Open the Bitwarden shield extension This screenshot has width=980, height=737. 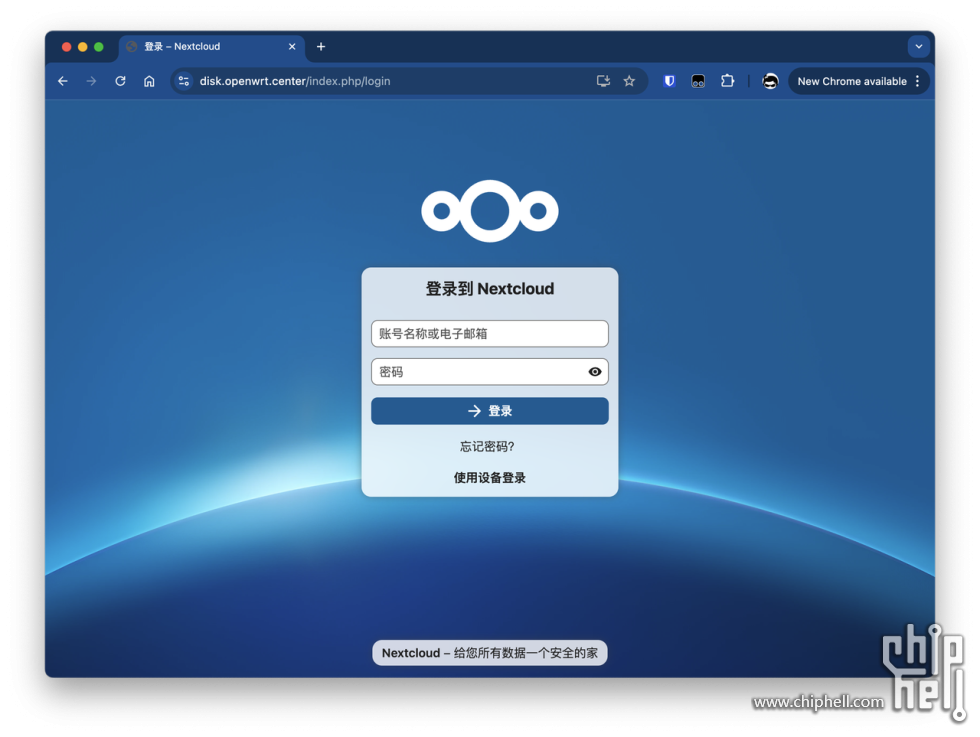pyautogui.click(x=669, y=81)
